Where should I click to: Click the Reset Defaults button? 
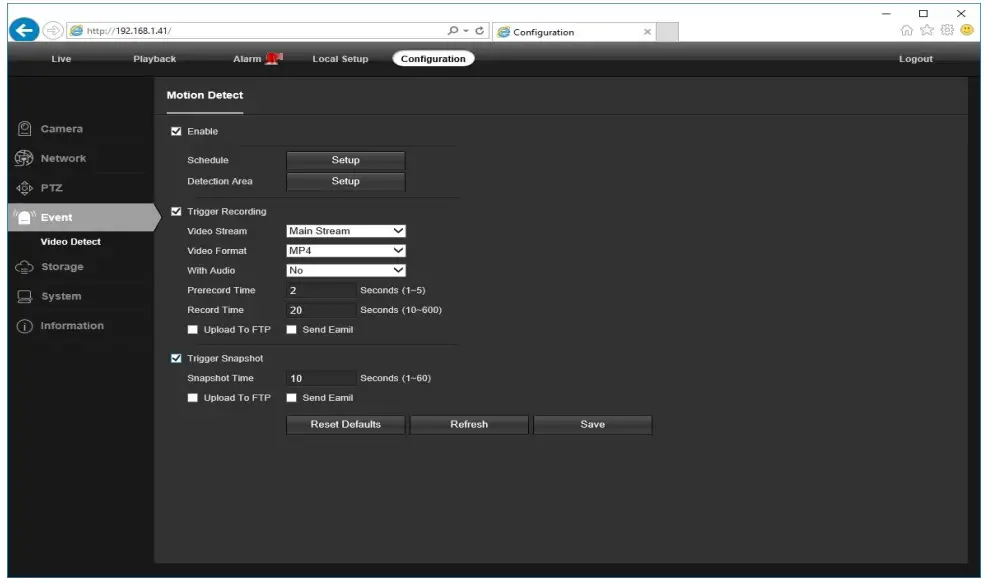(x=346, y=424)
